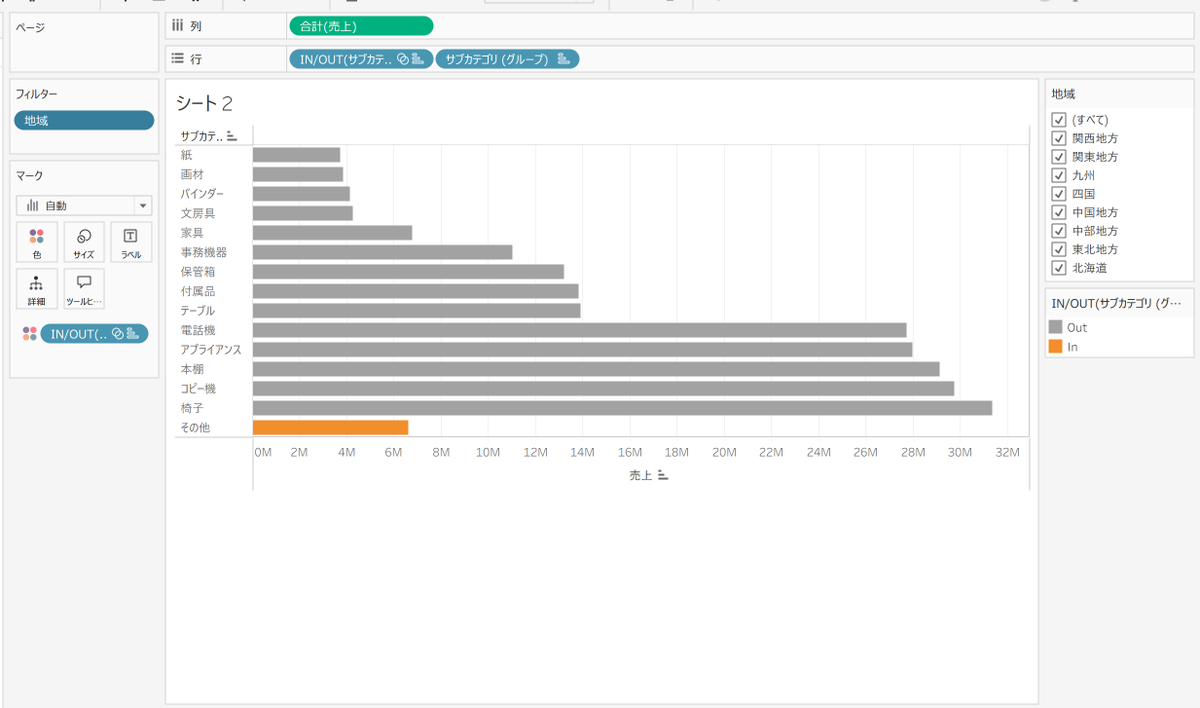Click the sort icon beside 売上 axis title
1200x708 pixels.
point(662,476)
